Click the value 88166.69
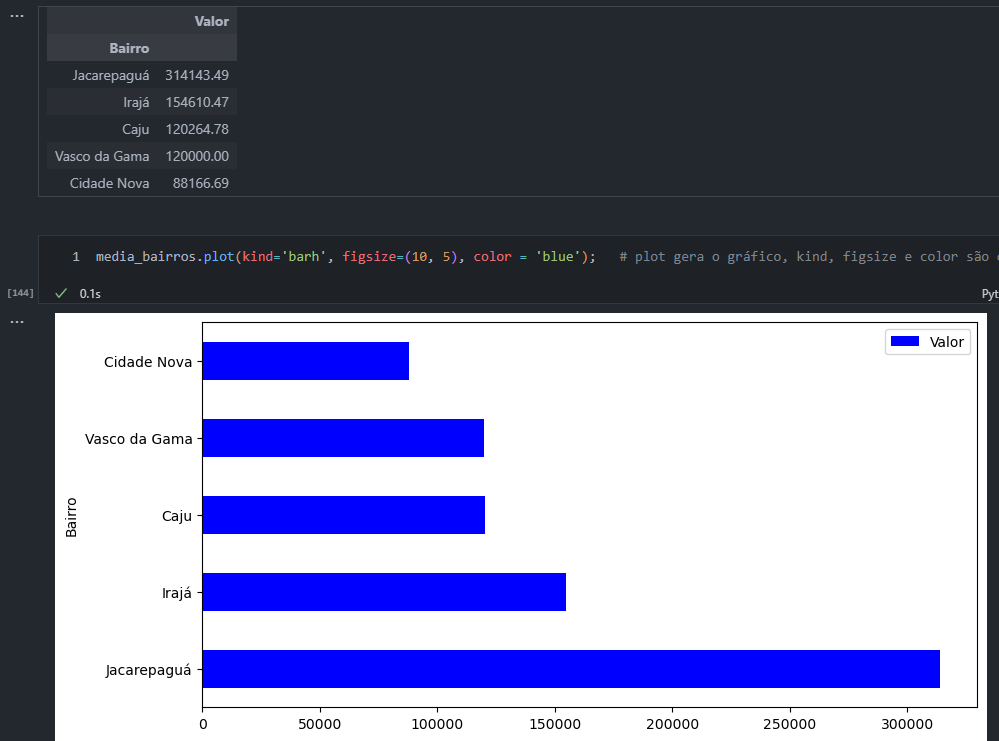The image size is (999, 741). [201, 183]
